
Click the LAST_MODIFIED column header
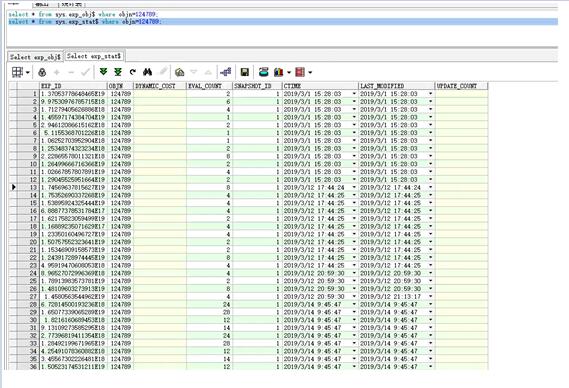397,86
